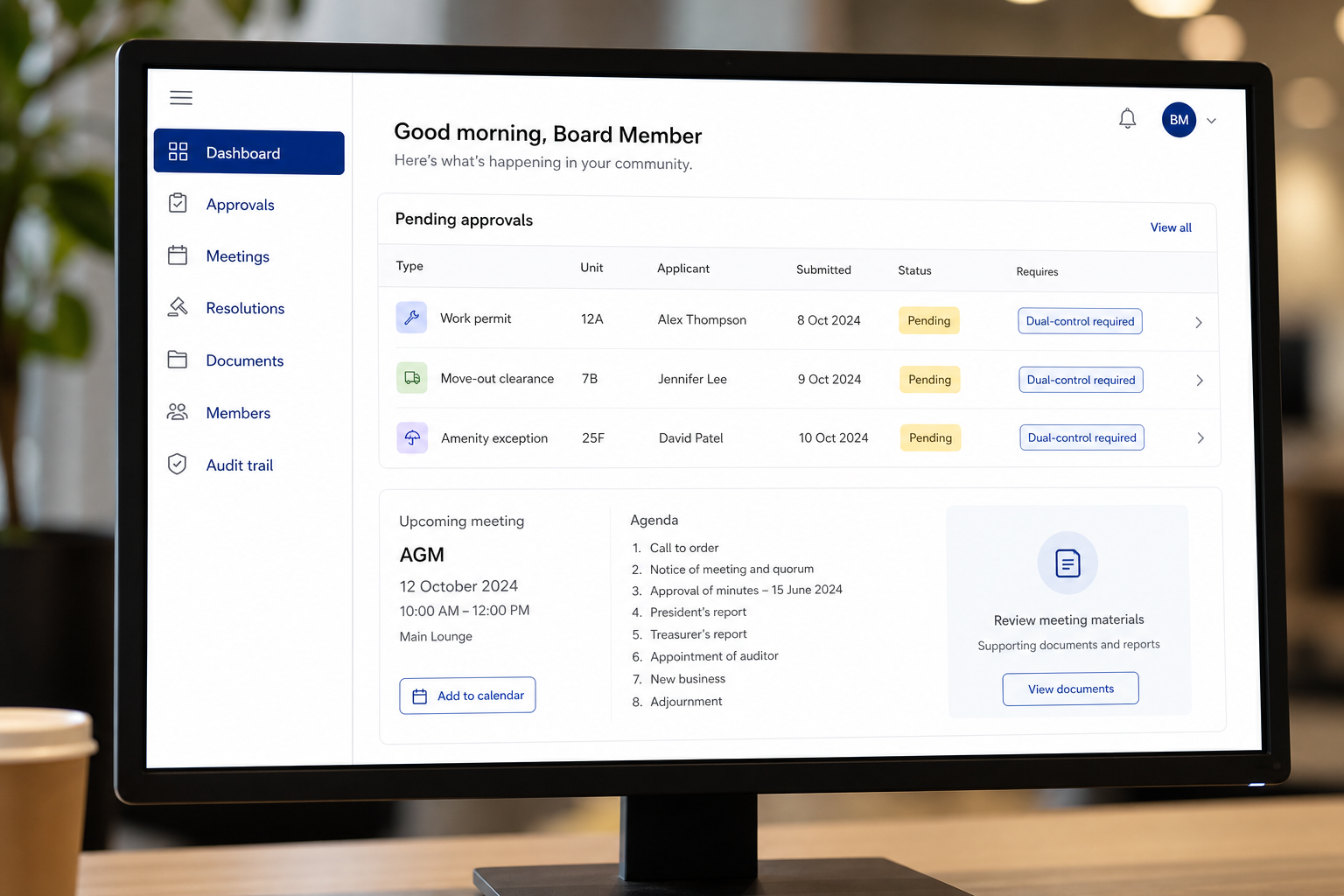Click the Review meeting materials document icon

point(1067,563)
